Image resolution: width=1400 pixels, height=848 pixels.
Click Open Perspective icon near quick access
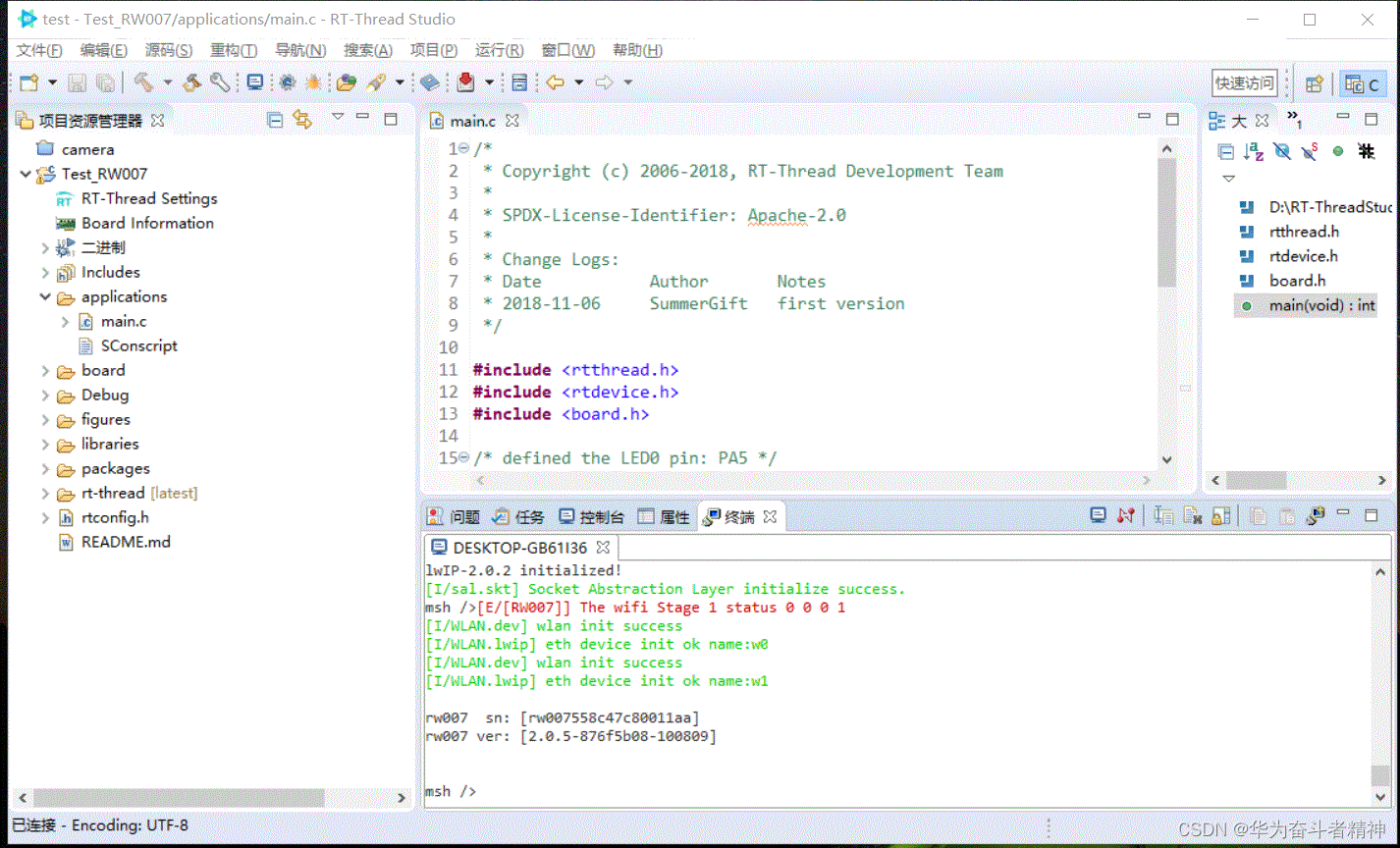point(1315,84)
